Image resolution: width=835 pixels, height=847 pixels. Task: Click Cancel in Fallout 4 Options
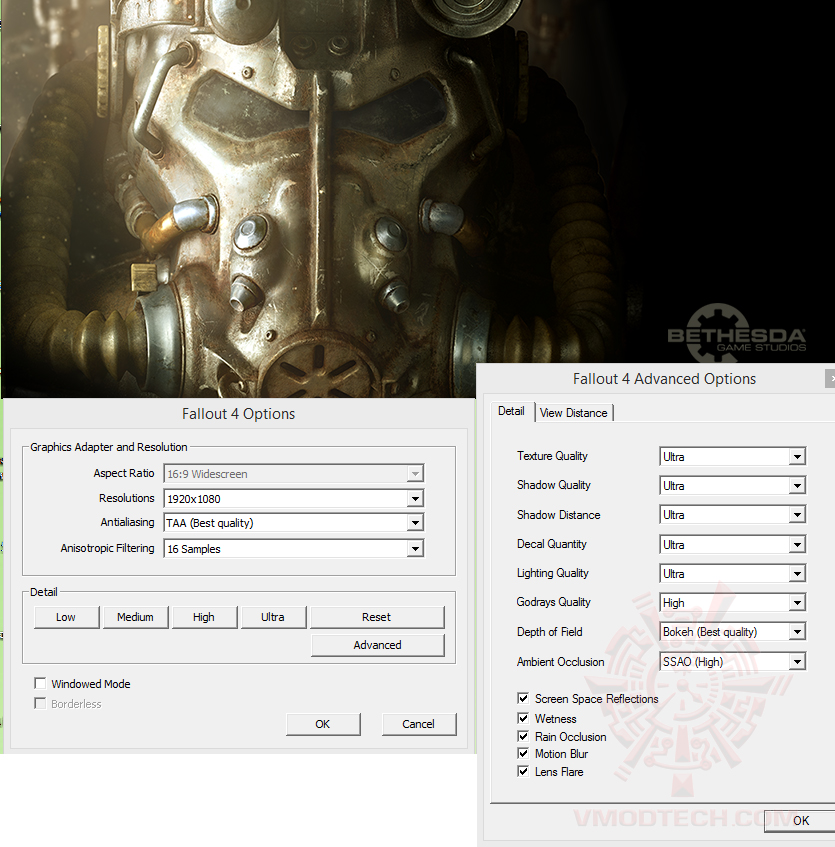[x=419, y=724]
